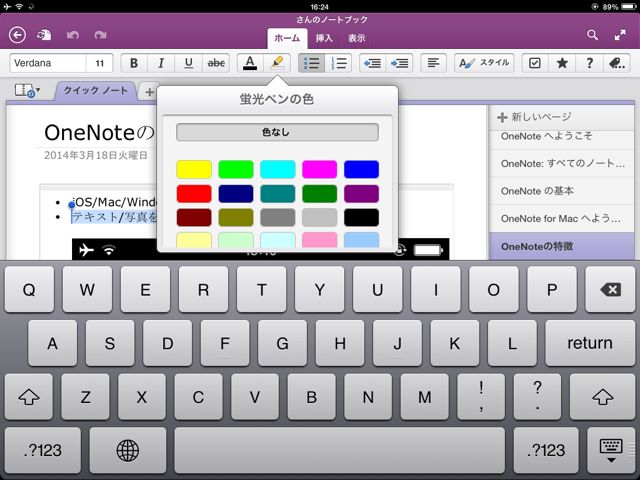Tap the highlighter pen icon
Image resolution: width=640 pixels, height=480 pixels.
(277, 63)
